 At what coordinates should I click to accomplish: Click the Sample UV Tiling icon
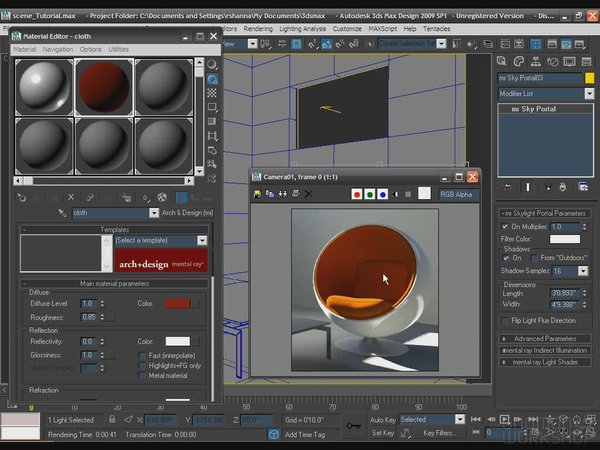tap(212, 107)
